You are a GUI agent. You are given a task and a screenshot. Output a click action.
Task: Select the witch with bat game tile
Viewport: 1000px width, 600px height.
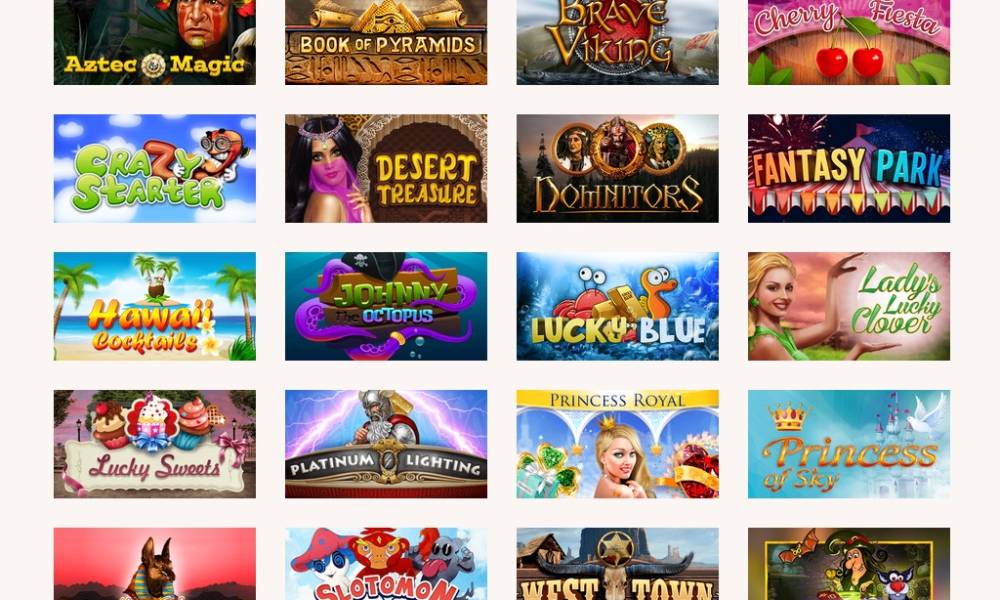click(849, 564)
